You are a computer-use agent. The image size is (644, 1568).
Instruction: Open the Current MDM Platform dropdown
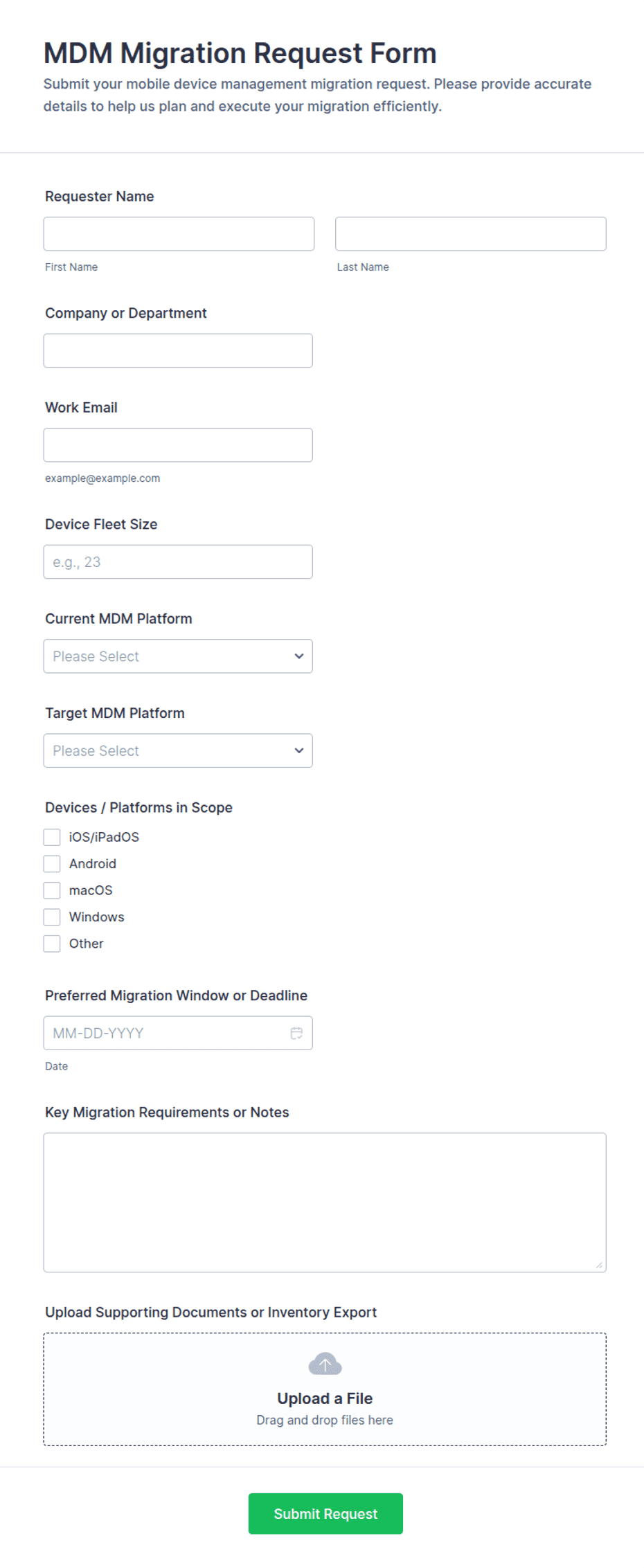tap(178, 656)
